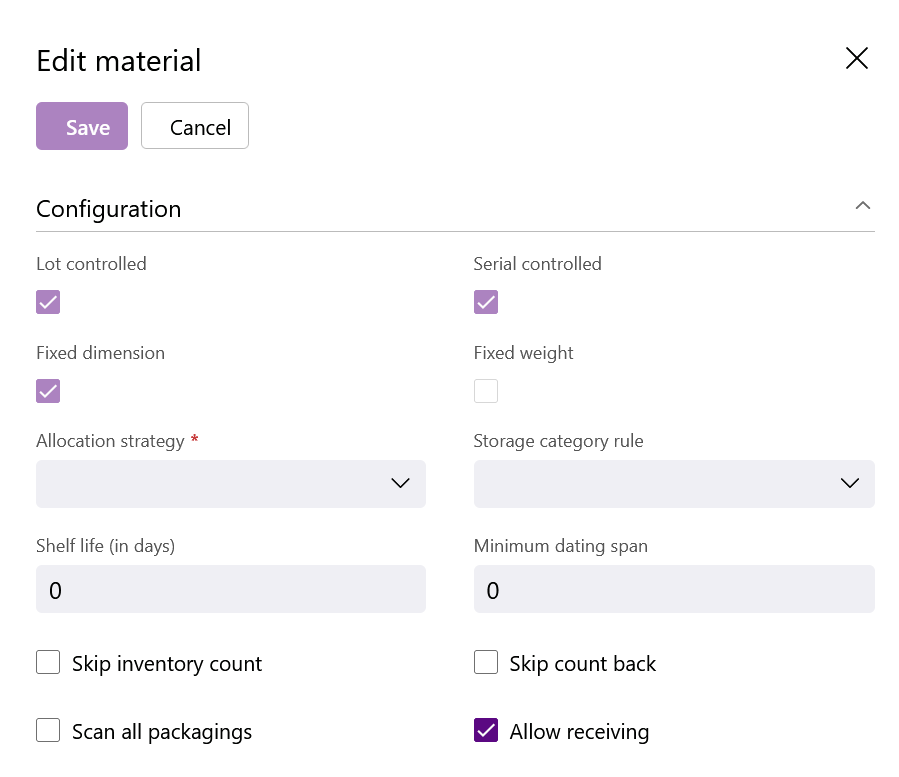Enable Scan all packagings checkbox
Viewport: 899px width, 777px height.
[x=48, y=731]
